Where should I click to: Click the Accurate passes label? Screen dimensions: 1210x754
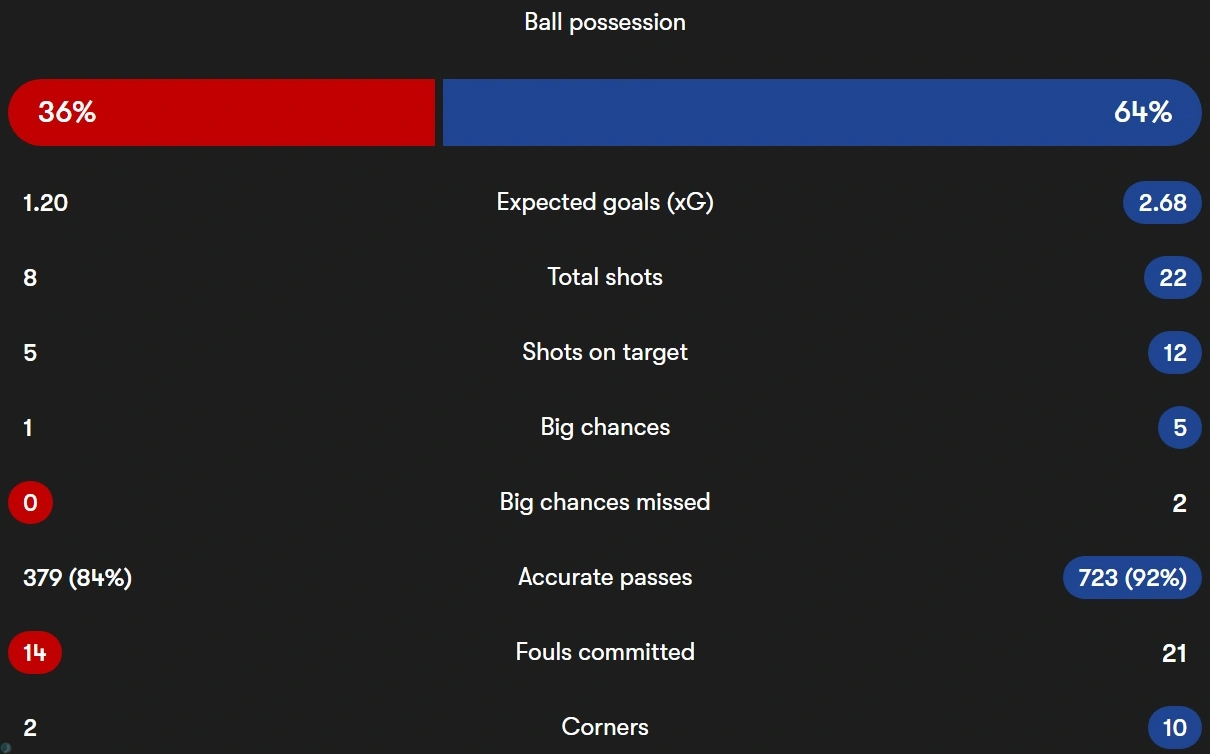coord(605,577)
